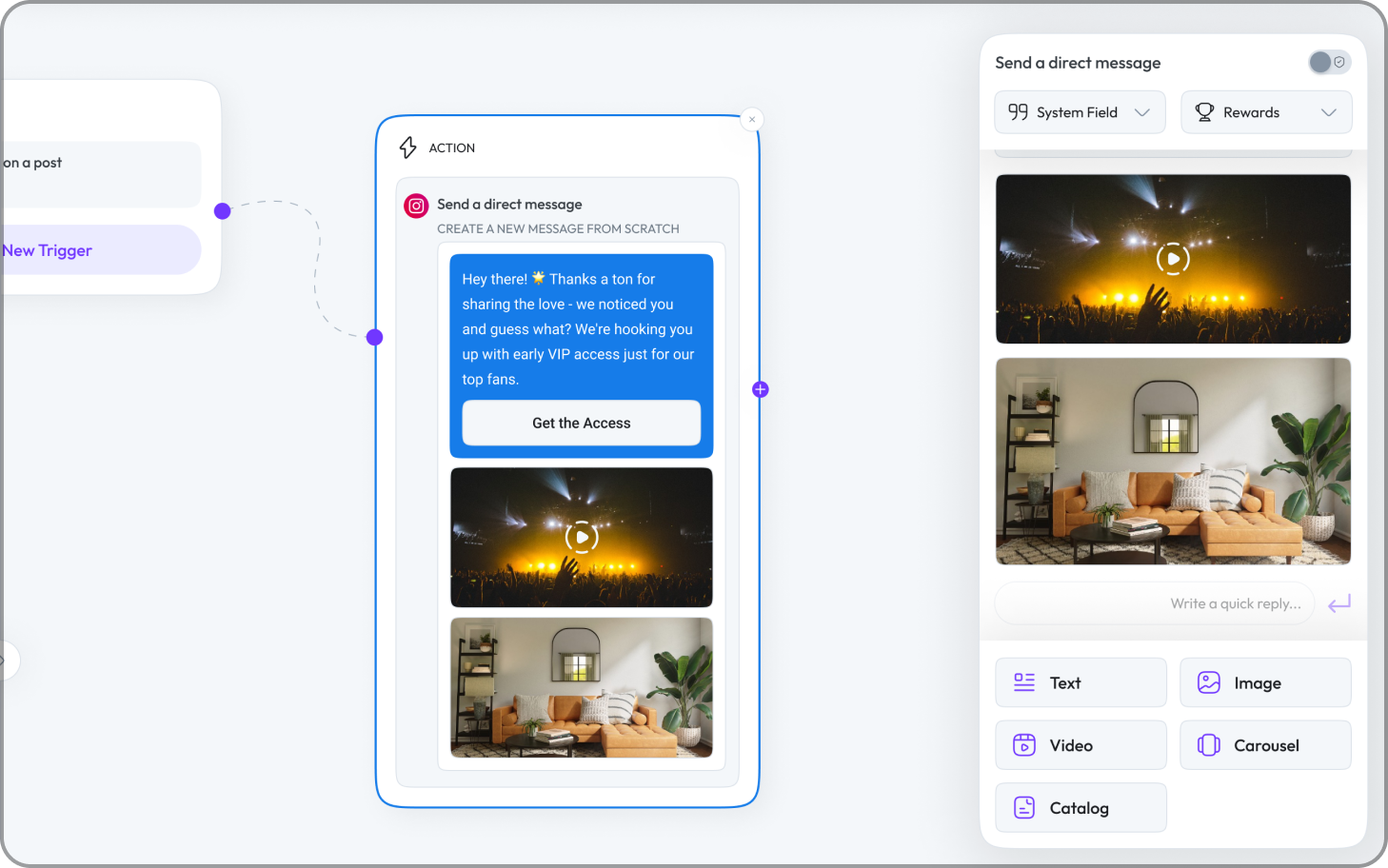Add a Carousel block

[x=1265, y=745]
